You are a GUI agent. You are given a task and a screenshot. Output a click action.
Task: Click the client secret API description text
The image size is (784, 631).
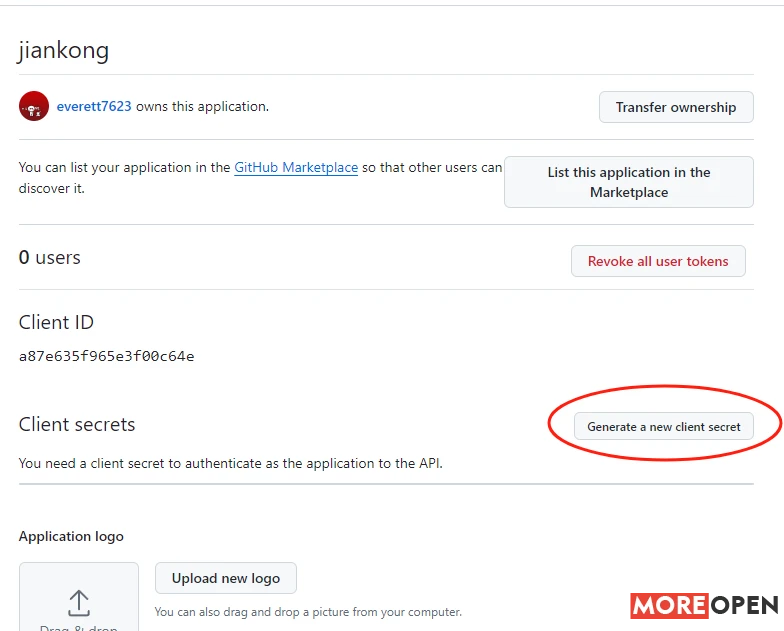[x=230, y=464]
